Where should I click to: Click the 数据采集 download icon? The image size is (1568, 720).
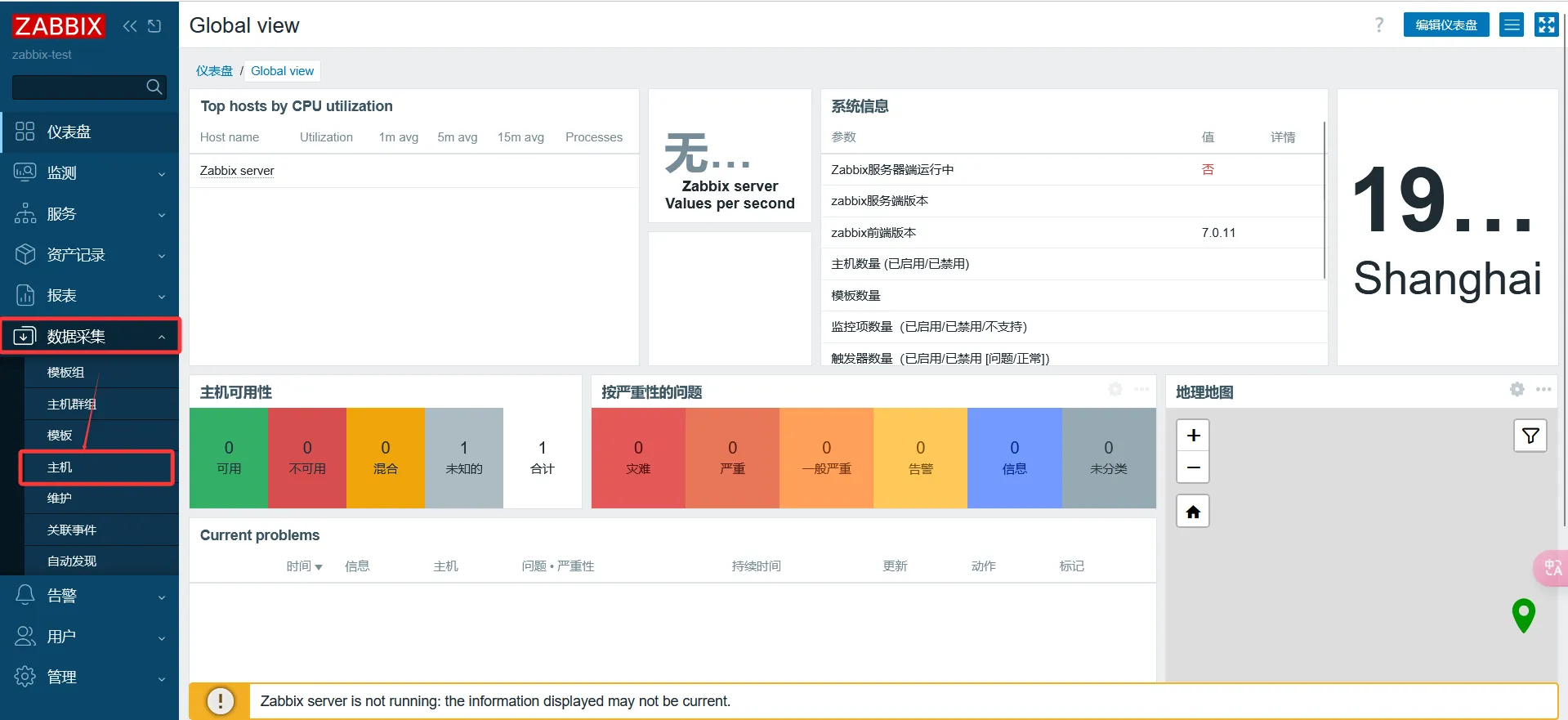(x=25, y=336)
